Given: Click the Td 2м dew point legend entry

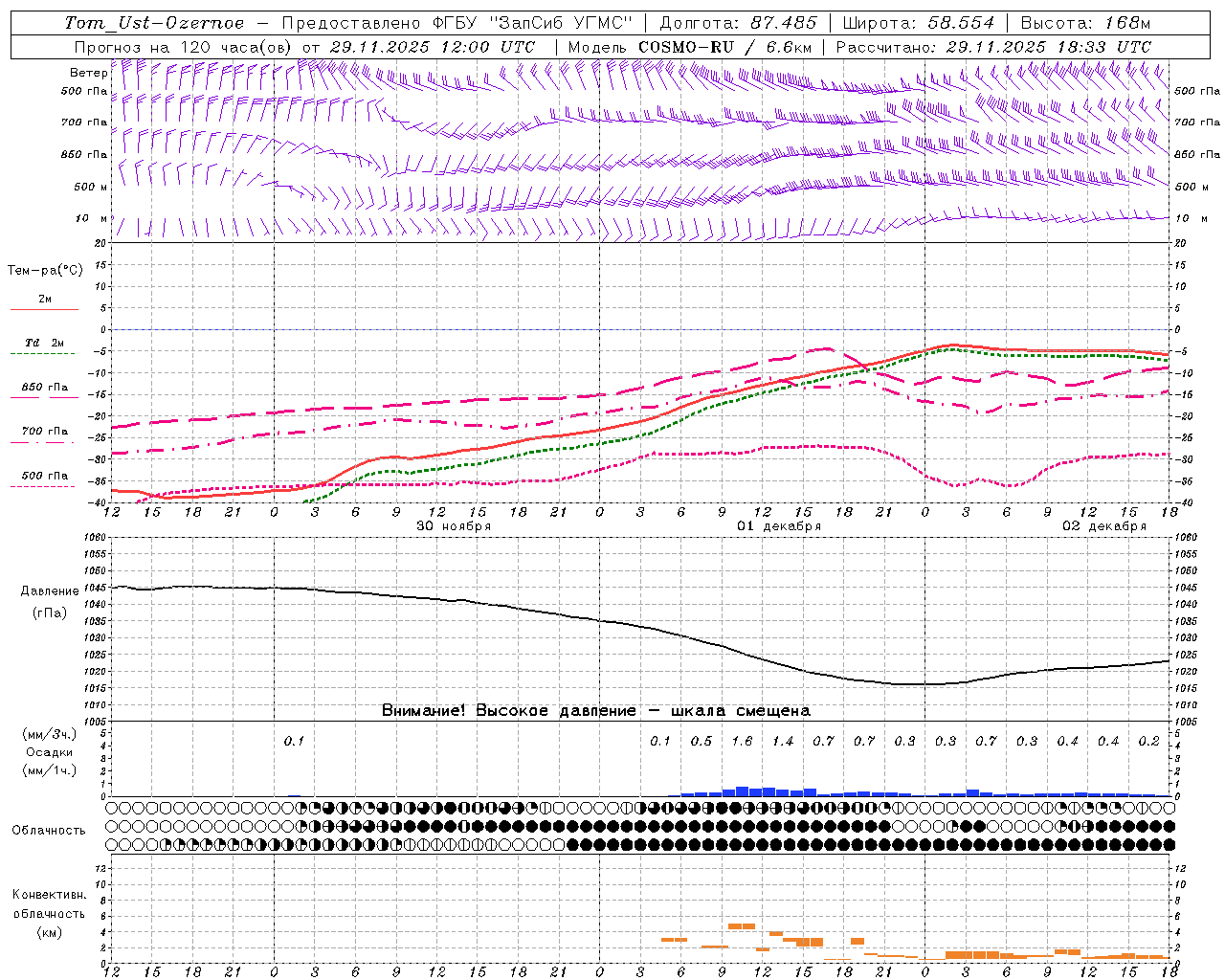Looking at the screenshot, I should coord(44,343).
